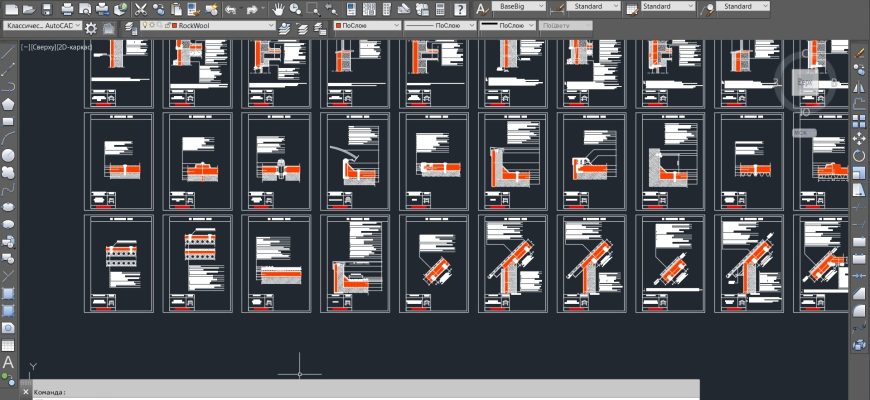Open workspace settings gear icon

tap(91, 27)
